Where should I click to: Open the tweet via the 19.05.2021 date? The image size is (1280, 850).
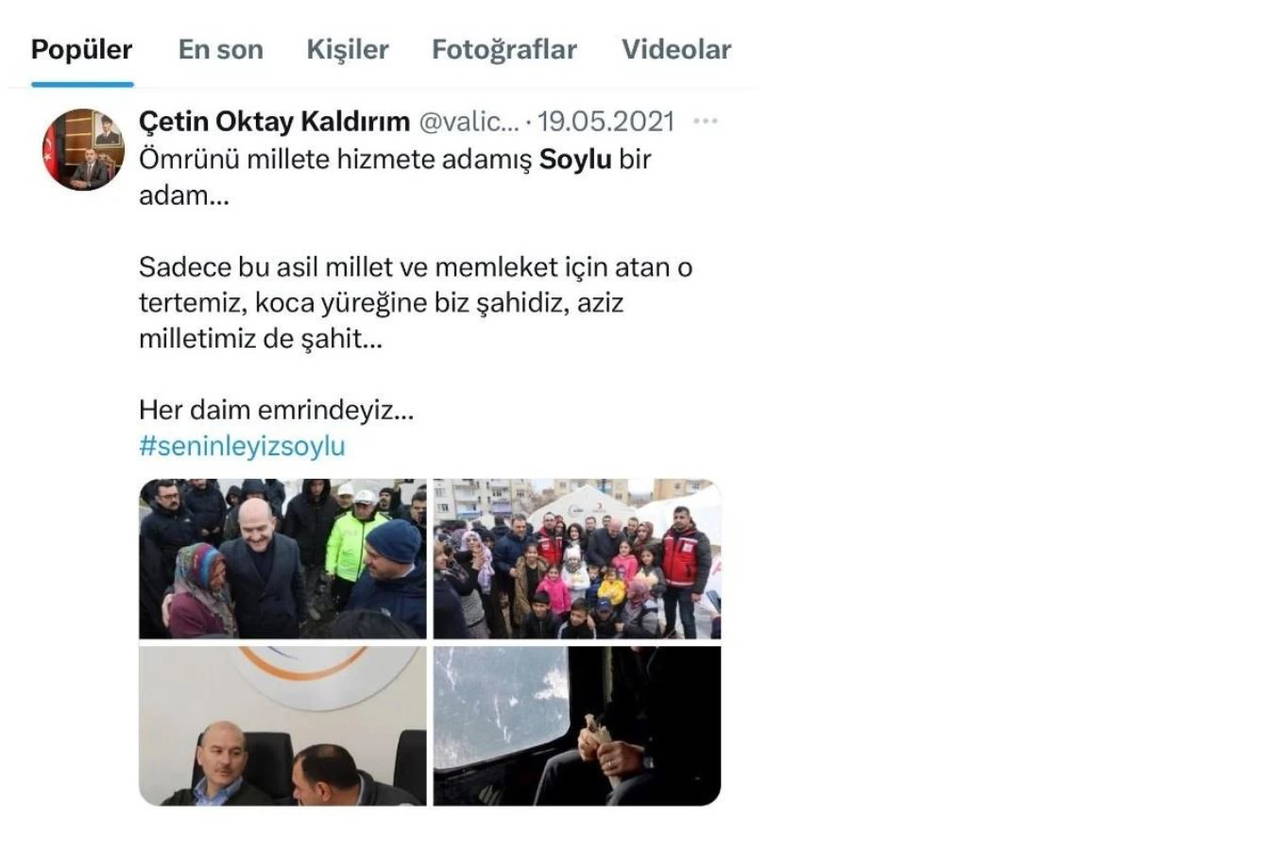pos(606,122)
